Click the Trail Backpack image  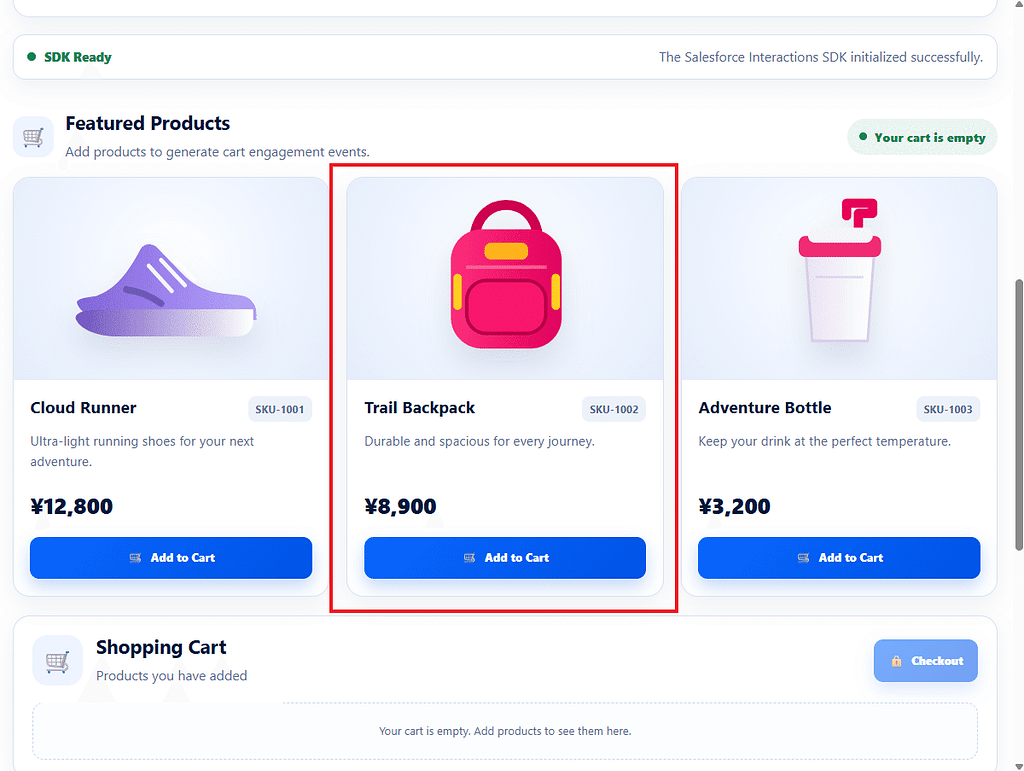coord(505,274)
